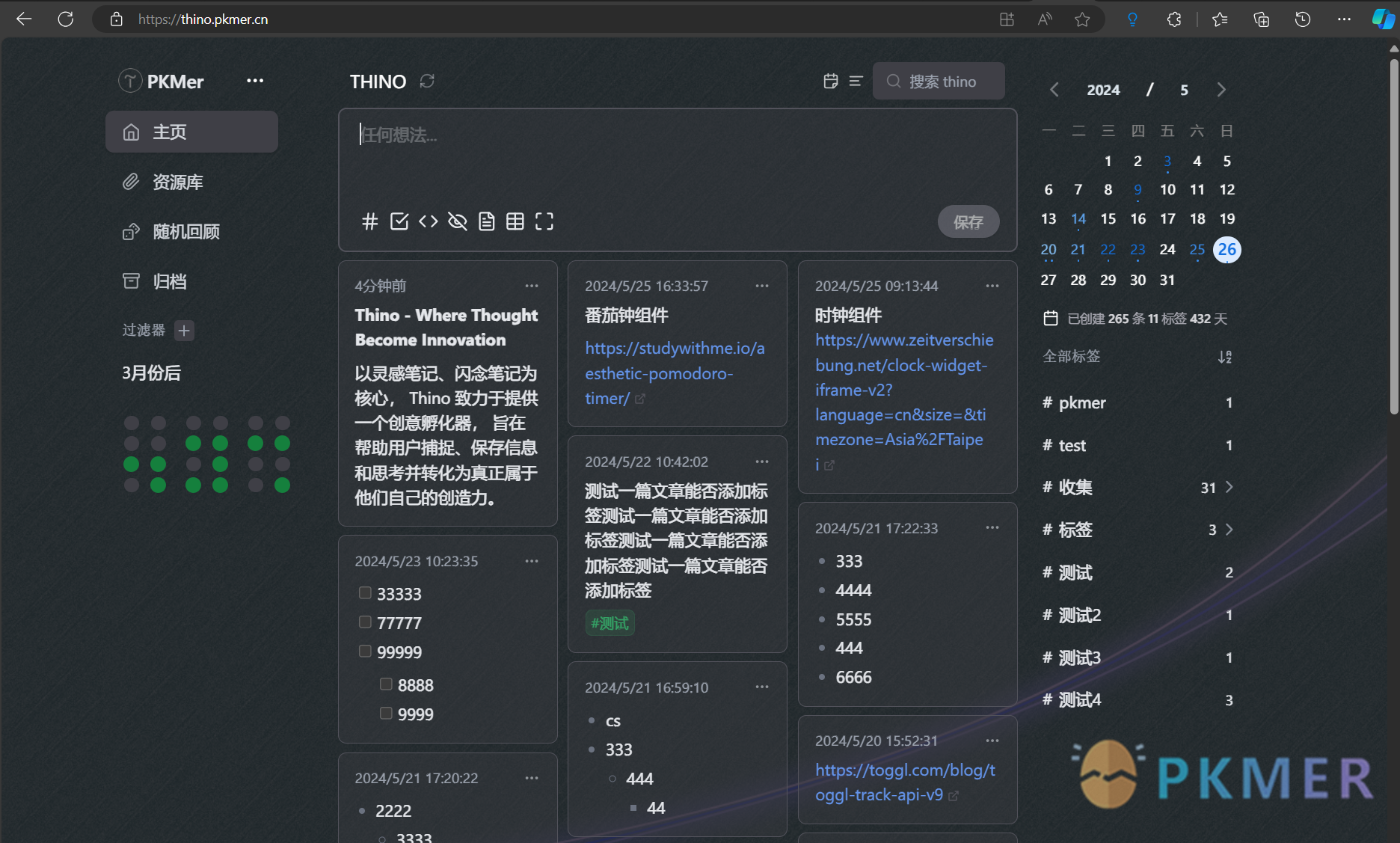Screen dimensions: 1400x843
Task: Expand the 标签 tag chevron
Action: (1229, 530)
